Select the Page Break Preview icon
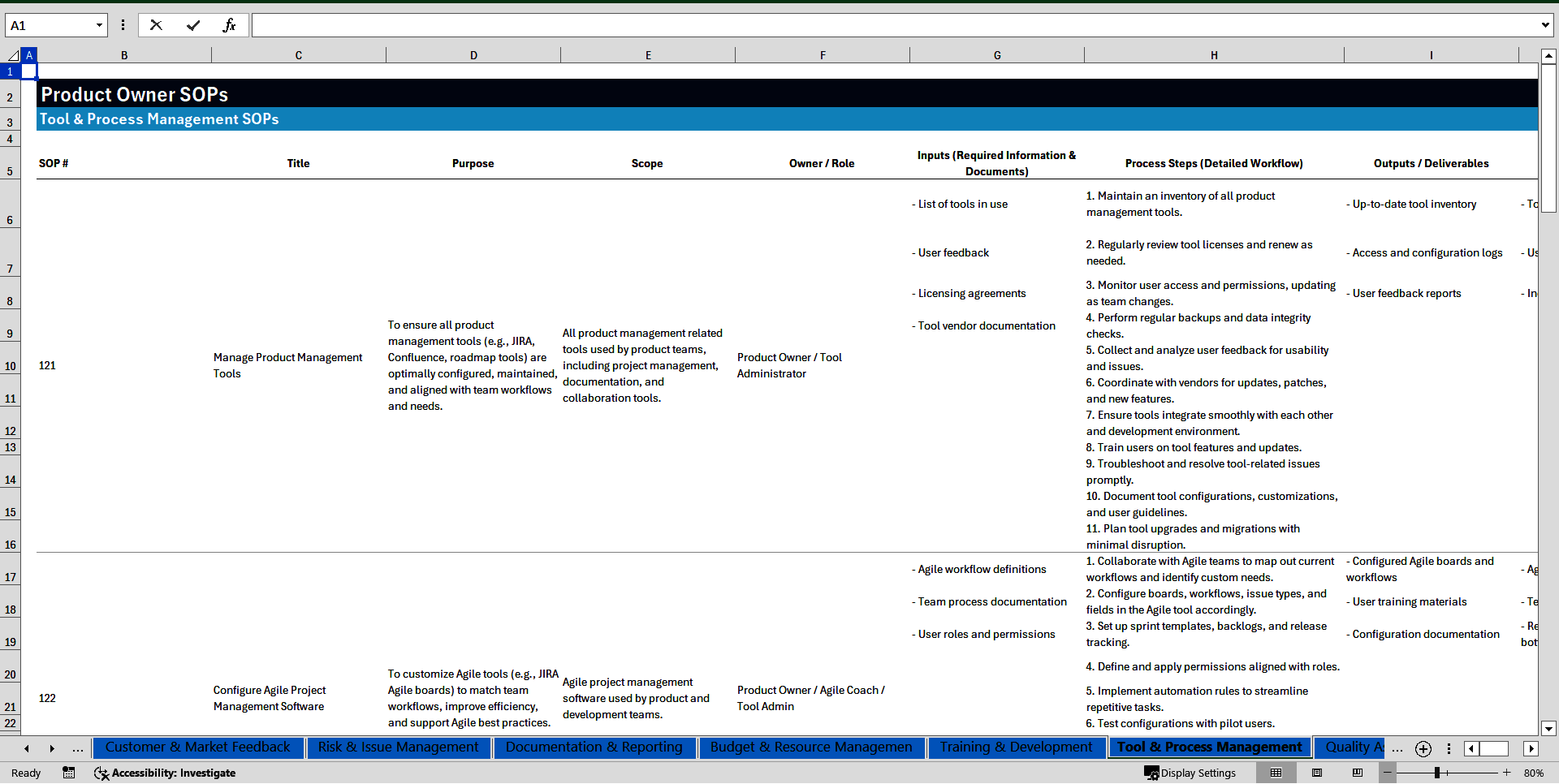Image resolution: width=1559 pixels, height=784 pixels. 1358,773
